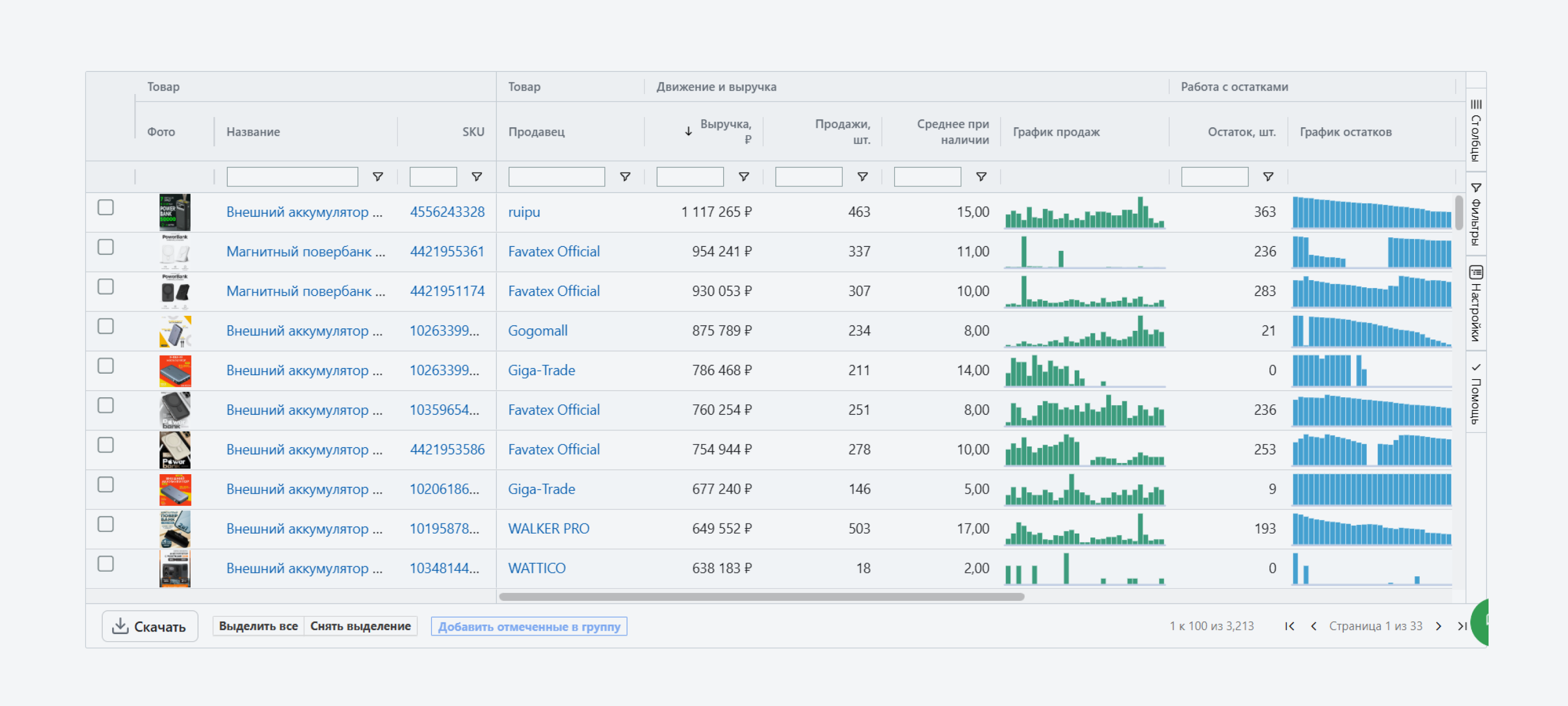Viewport: 1568px width, 706px height.
Task: Click the Название filter text field
Action: point(292,176)
